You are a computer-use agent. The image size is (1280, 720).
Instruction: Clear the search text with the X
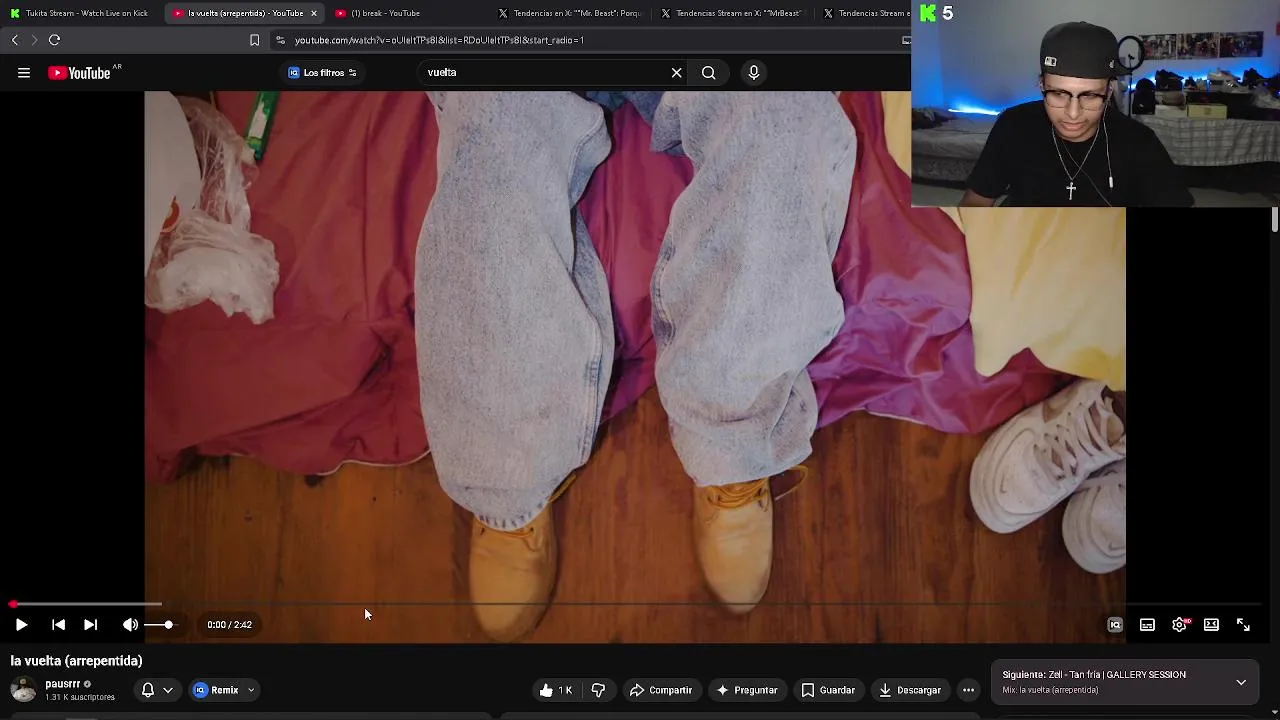point(677,72)
